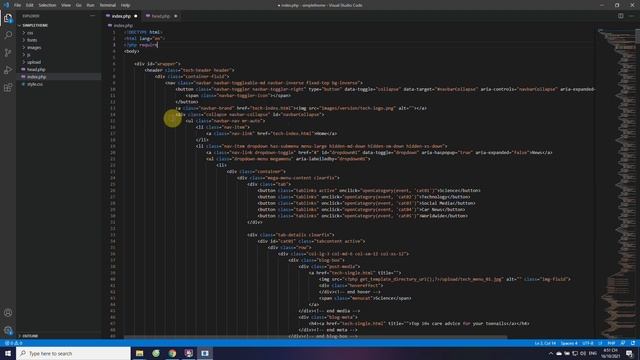
Task: Open the Extensions view
Action: (8, 88)
